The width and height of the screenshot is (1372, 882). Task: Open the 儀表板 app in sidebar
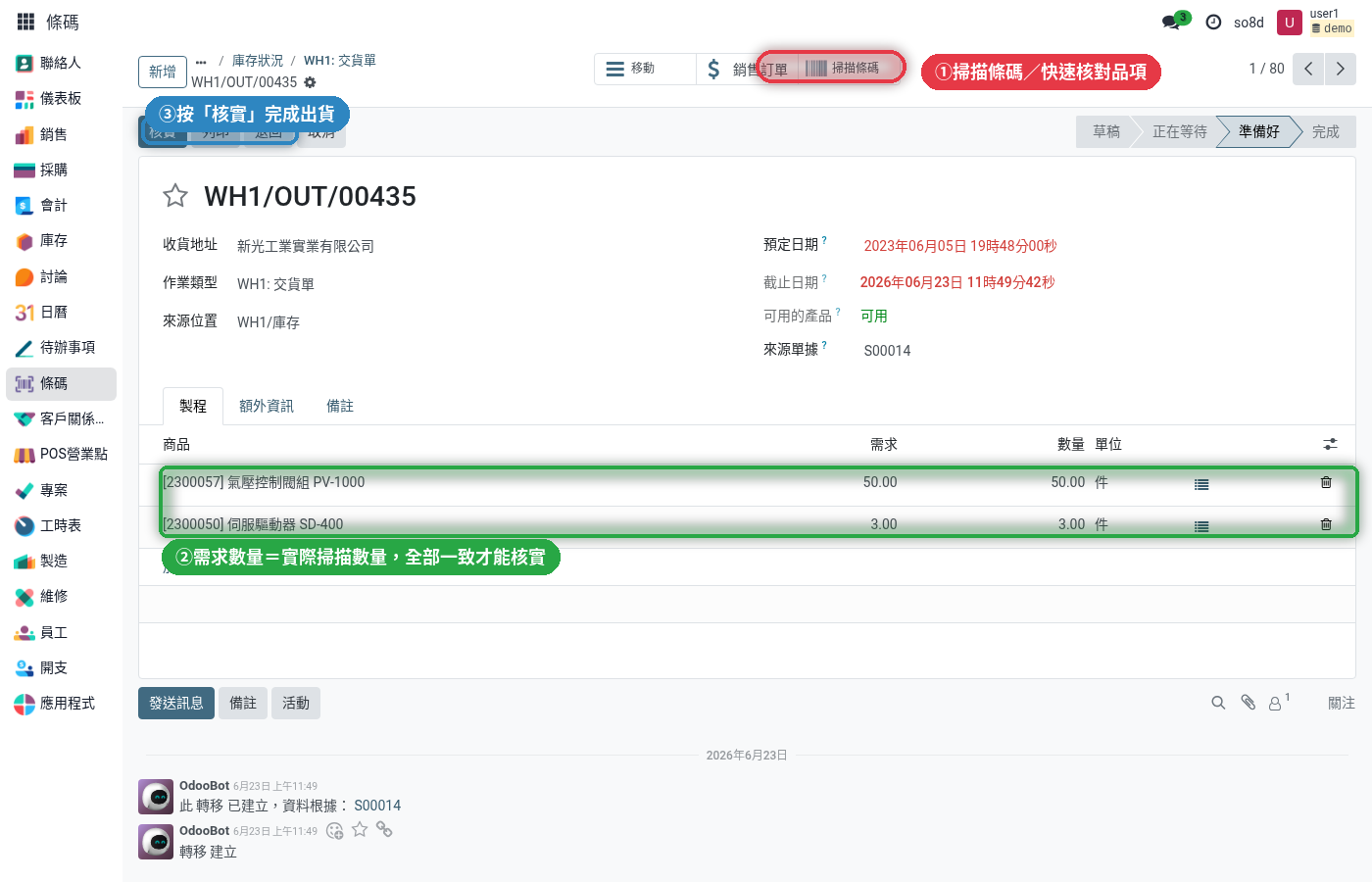tap(61, 99)
